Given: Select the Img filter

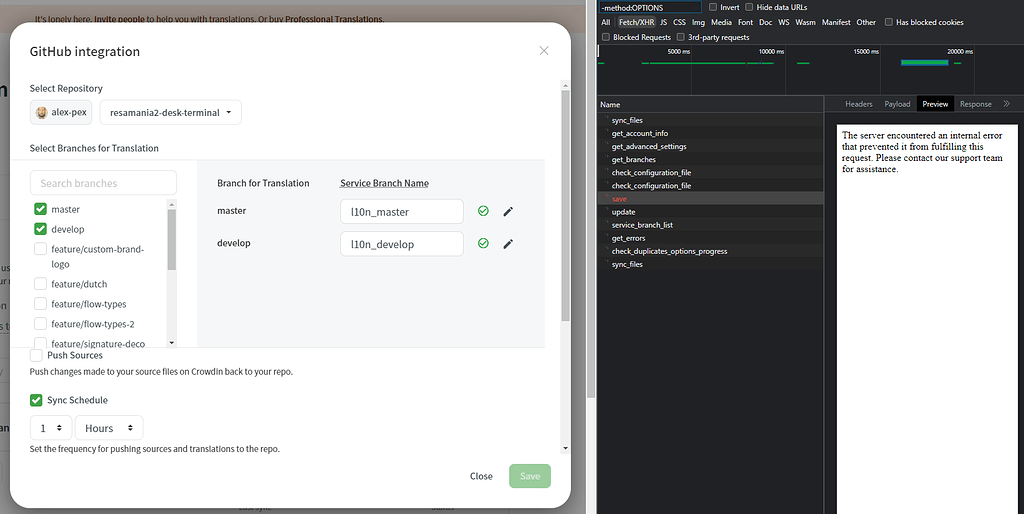Looking at the screenshot, I should [x=698, y=22].
